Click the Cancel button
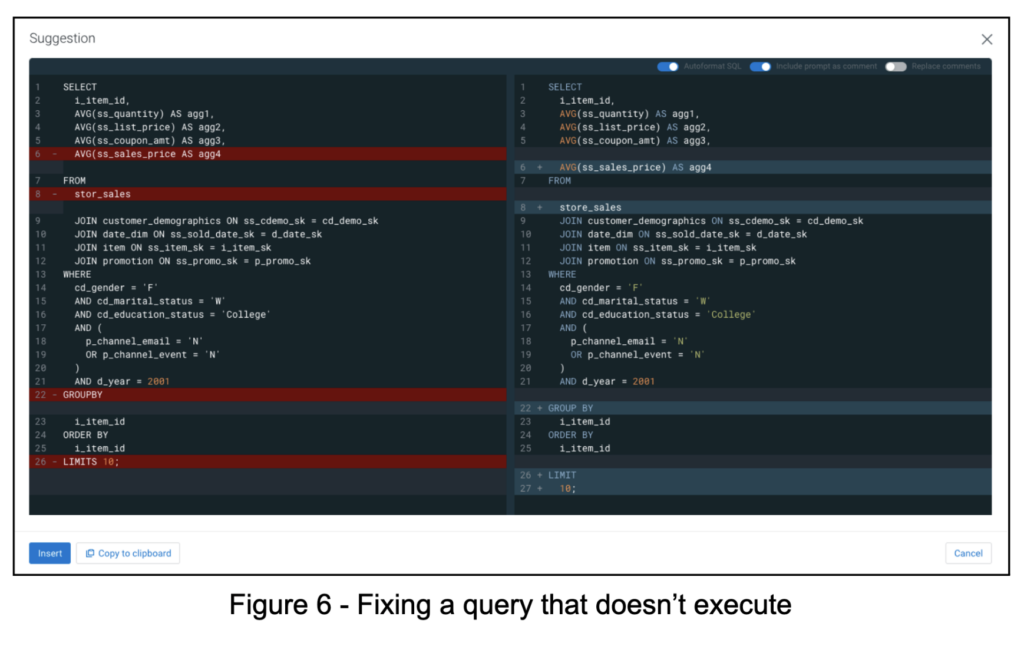 [x=967, y=553]
